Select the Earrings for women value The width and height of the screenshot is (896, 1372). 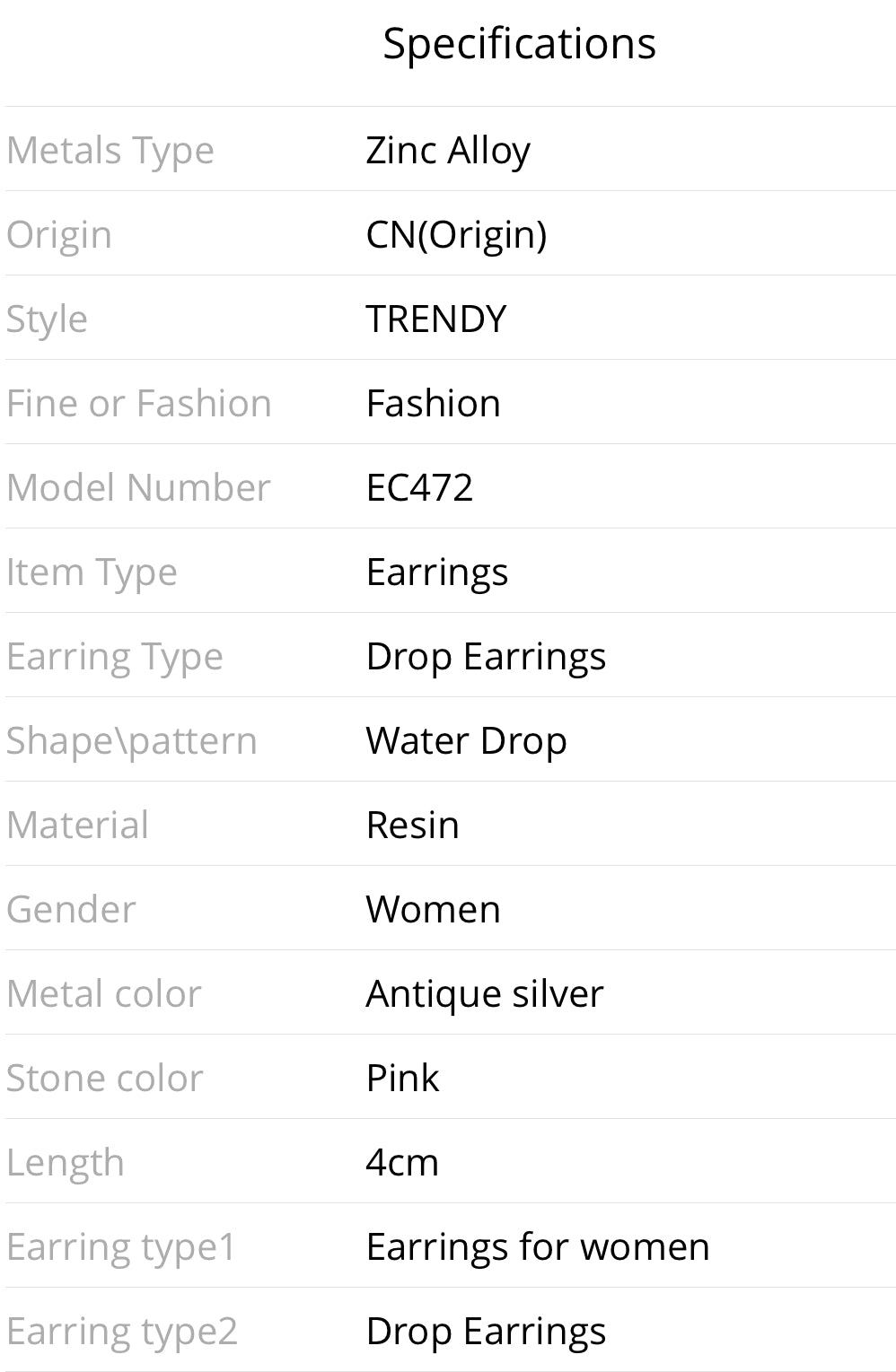537,1246
